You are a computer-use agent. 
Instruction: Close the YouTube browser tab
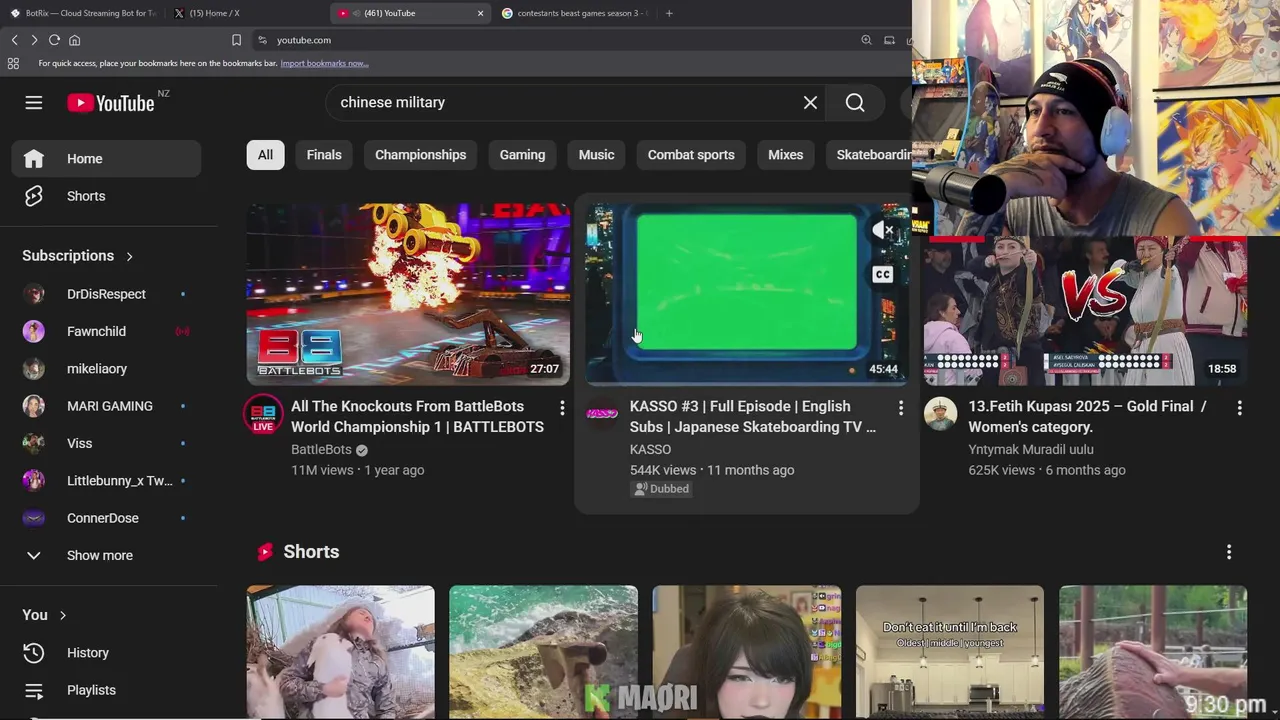click(x=480, y=13)
